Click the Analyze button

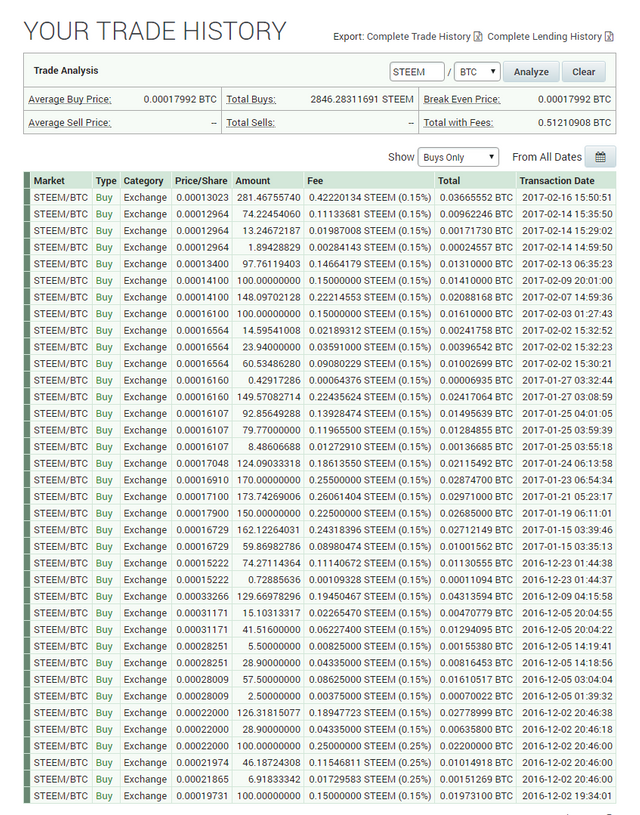tap(531, 72)
